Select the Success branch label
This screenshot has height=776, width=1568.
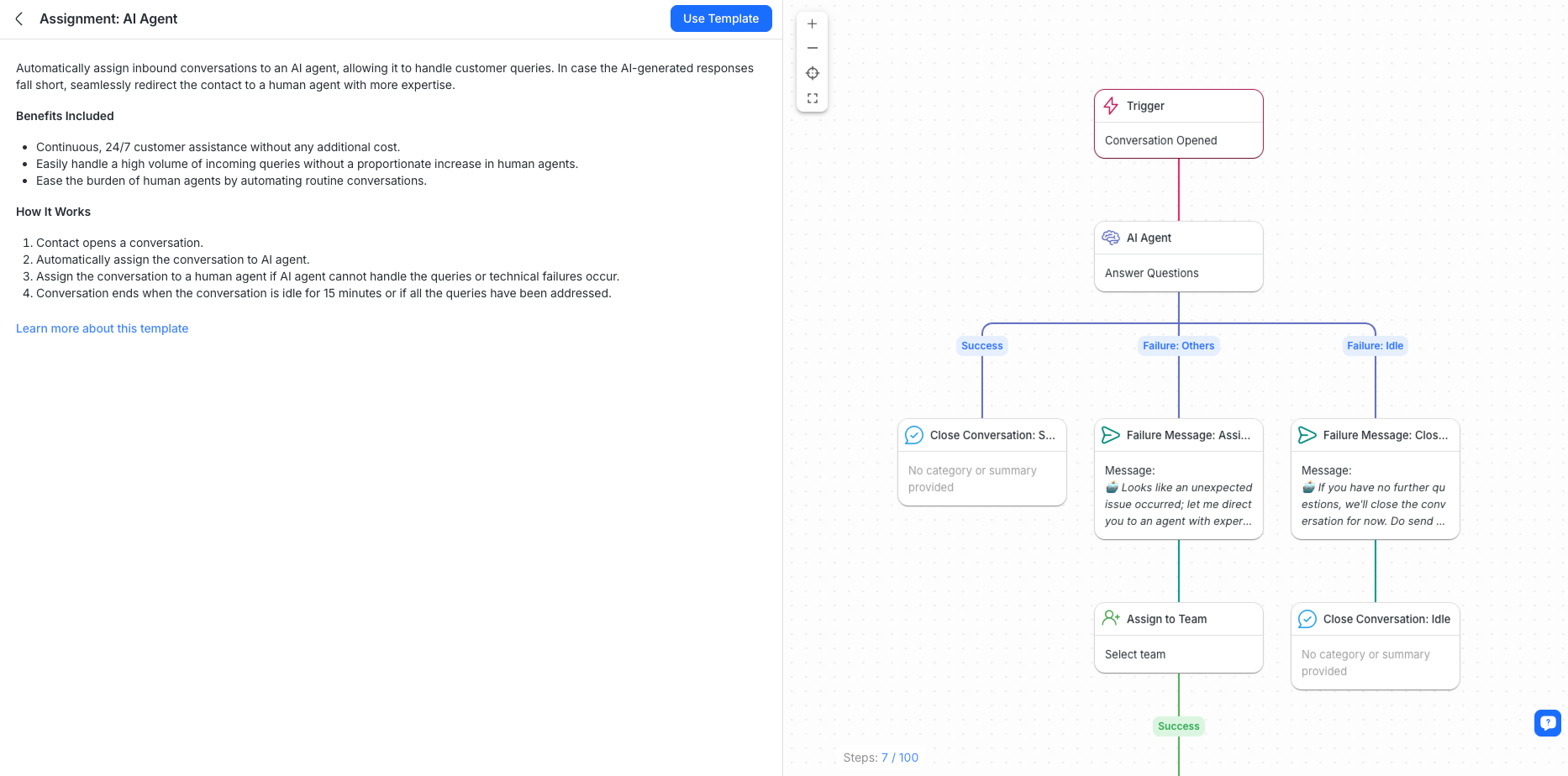click(981, 345)
